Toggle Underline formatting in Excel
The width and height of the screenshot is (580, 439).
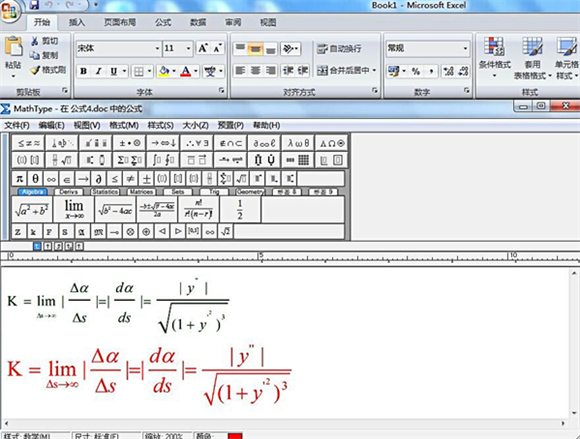point(114,71)
